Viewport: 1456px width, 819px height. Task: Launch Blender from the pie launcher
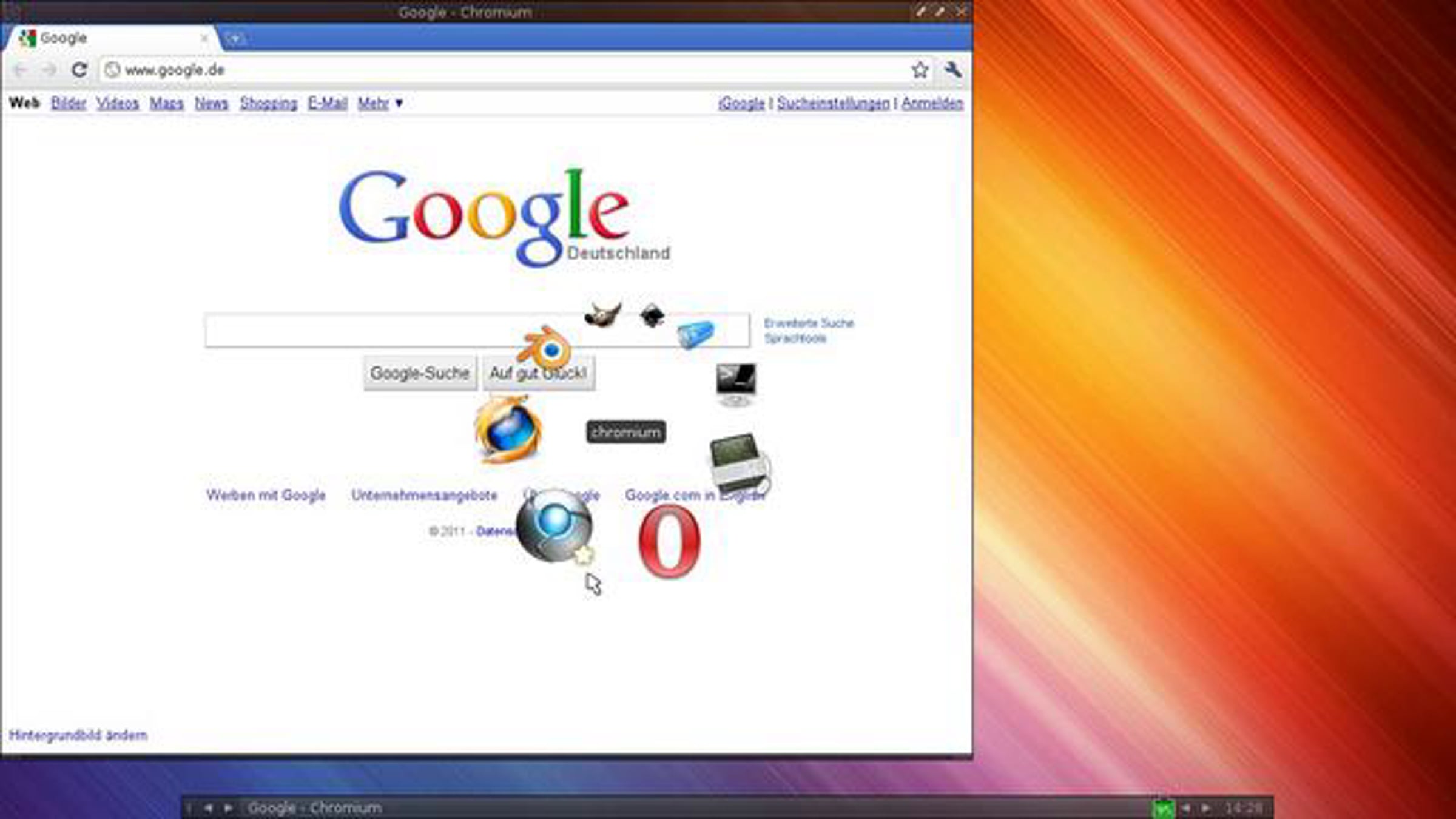(544, 348)
